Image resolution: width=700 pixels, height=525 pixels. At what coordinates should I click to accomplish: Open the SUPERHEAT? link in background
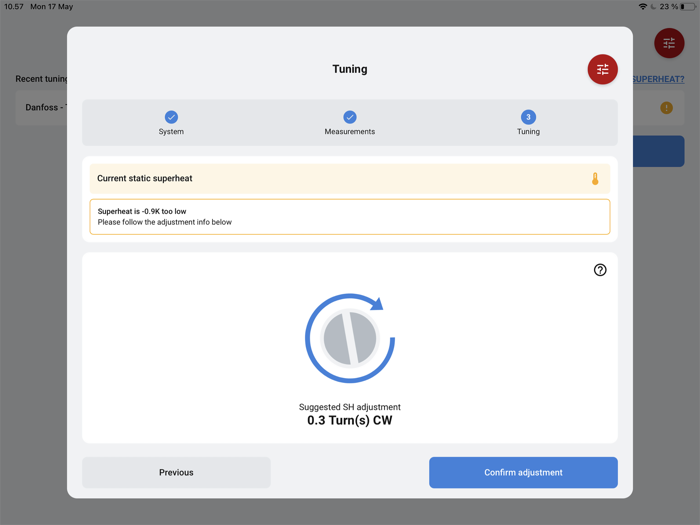[658, 79]
